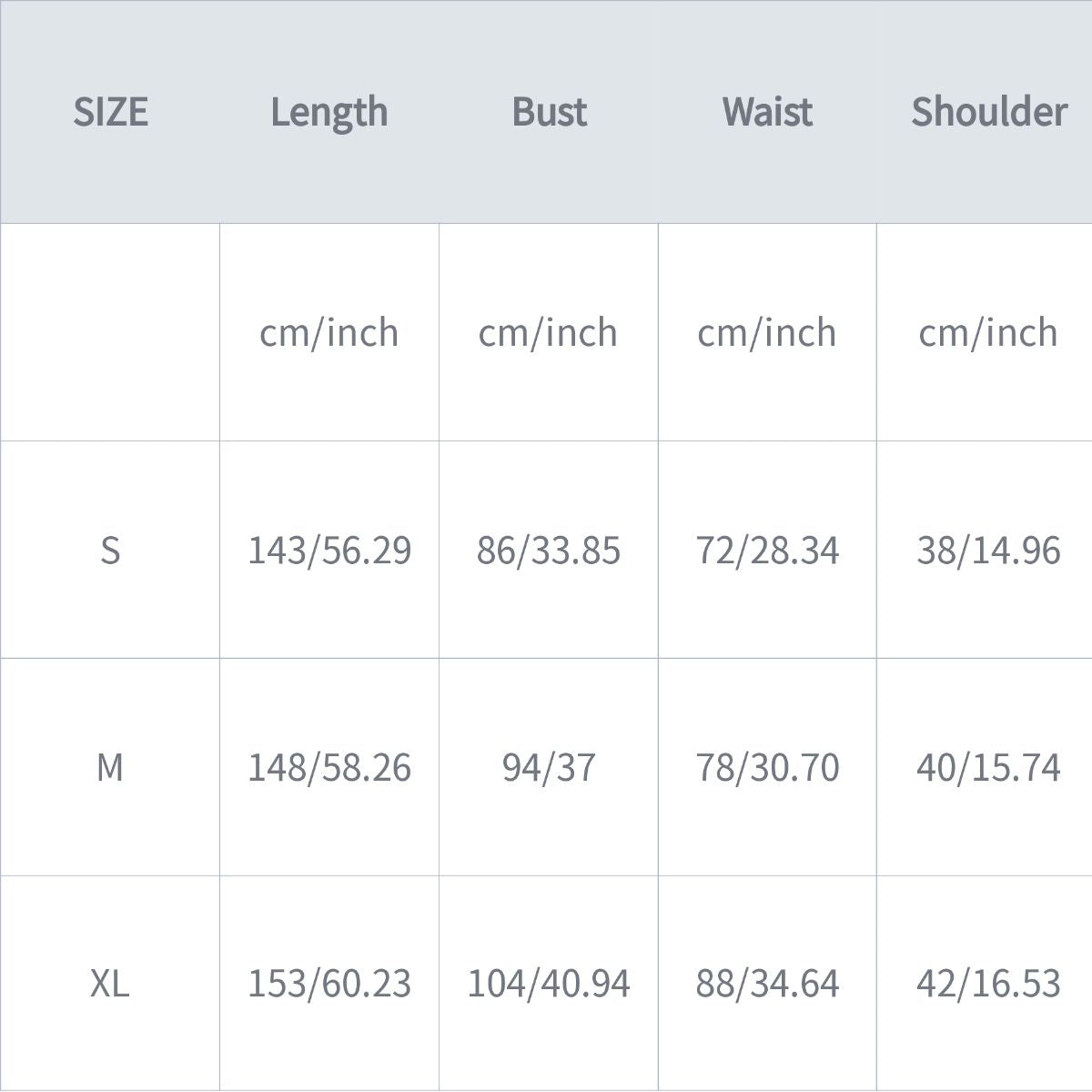
Task: Select the 40/15.74 shoulder cell
Action: pyautogui.click(x=988, y=768)
